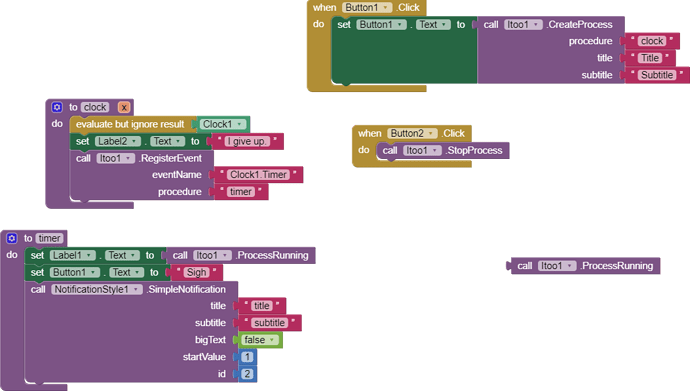This screenshot has height=391, width=690.
Task: Open the NotificationStyle1 component dropdown
Action: (x=97, y=289)
